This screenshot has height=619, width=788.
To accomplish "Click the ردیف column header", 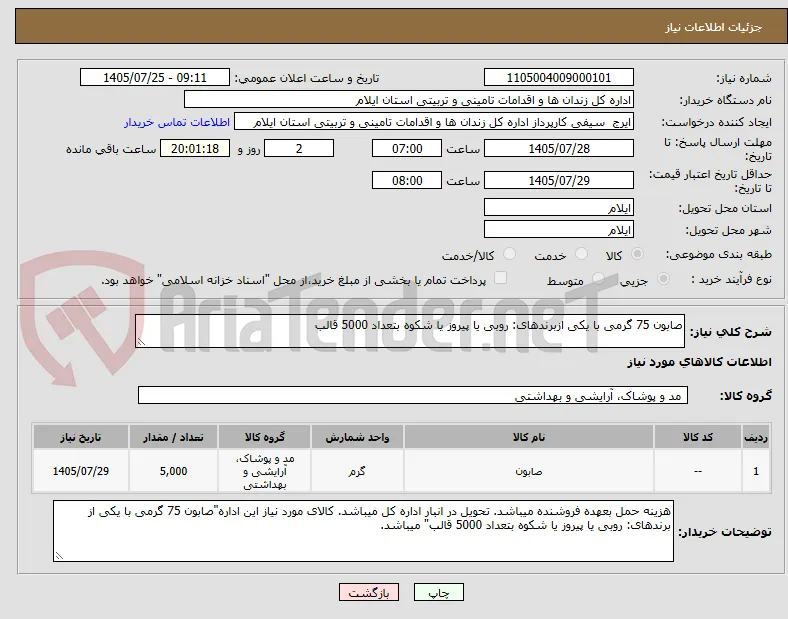I will click(x=756, y=437).
